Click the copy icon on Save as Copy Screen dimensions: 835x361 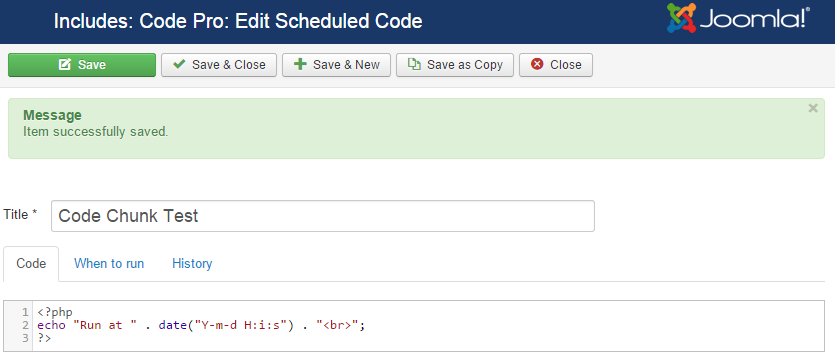tap(414, 64)
